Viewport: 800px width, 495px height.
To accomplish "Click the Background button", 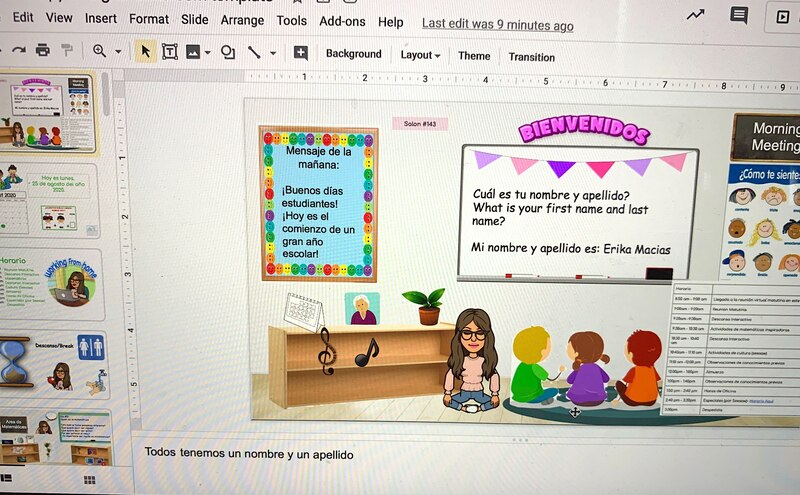I will 353,54.
